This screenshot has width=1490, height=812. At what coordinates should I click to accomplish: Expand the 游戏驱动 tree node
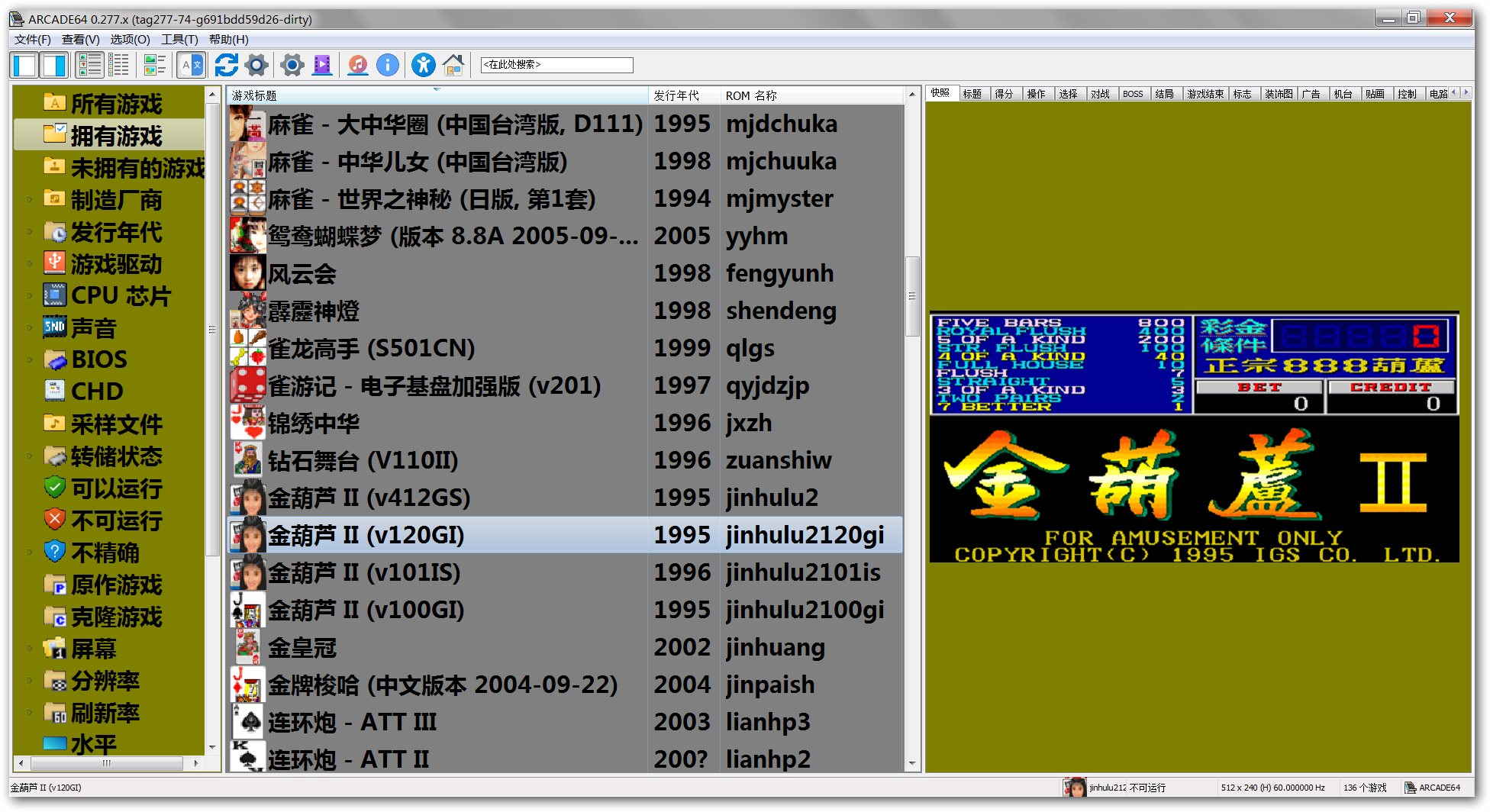tap(30, 264)
